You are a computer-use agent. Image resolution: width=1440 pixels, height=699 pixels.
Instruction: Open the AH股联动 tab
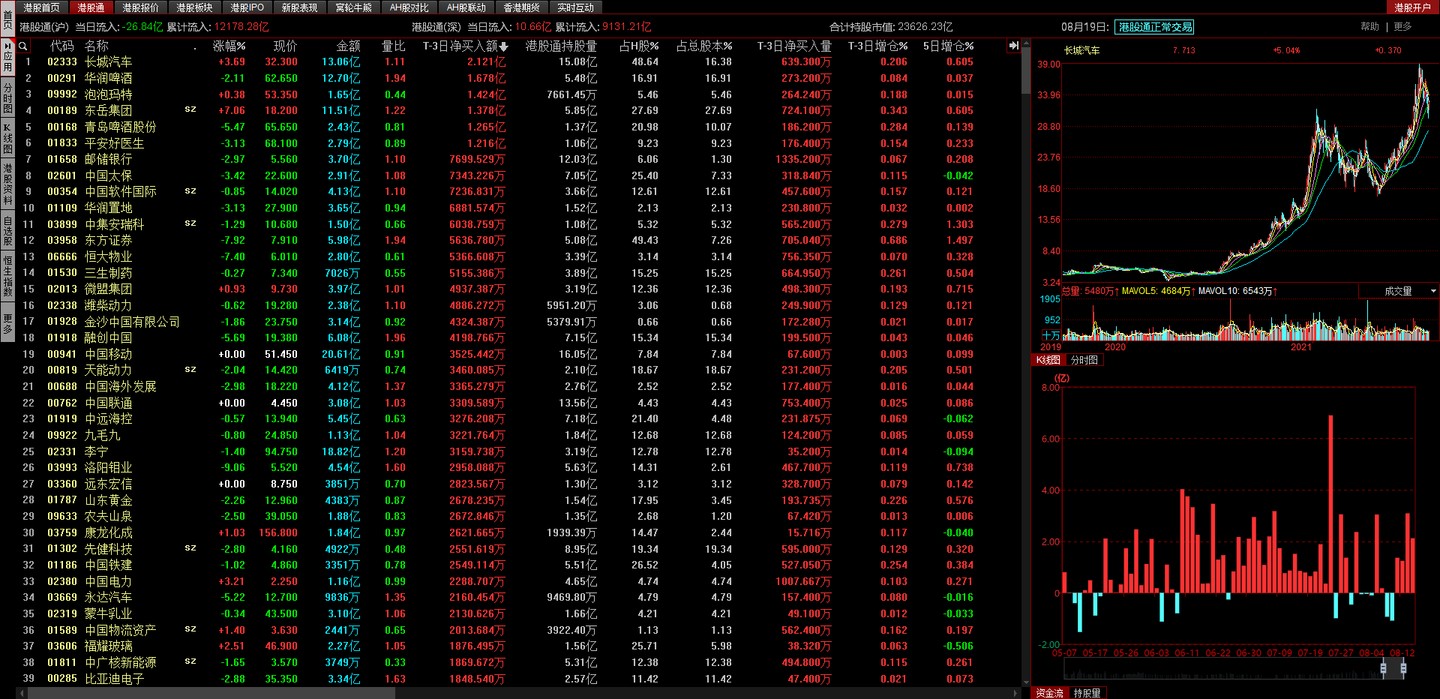[466, 7]
